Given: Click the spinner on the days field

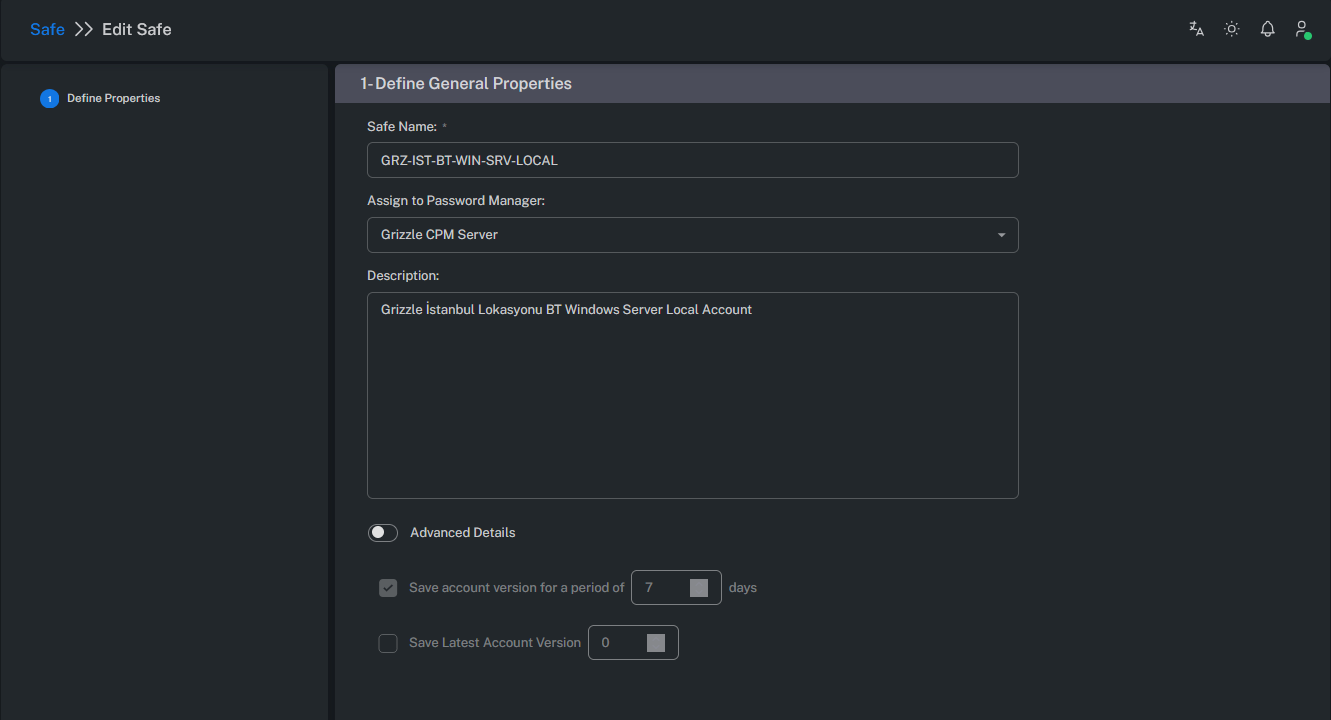Looking at the screenshot, I should point(699,588).
